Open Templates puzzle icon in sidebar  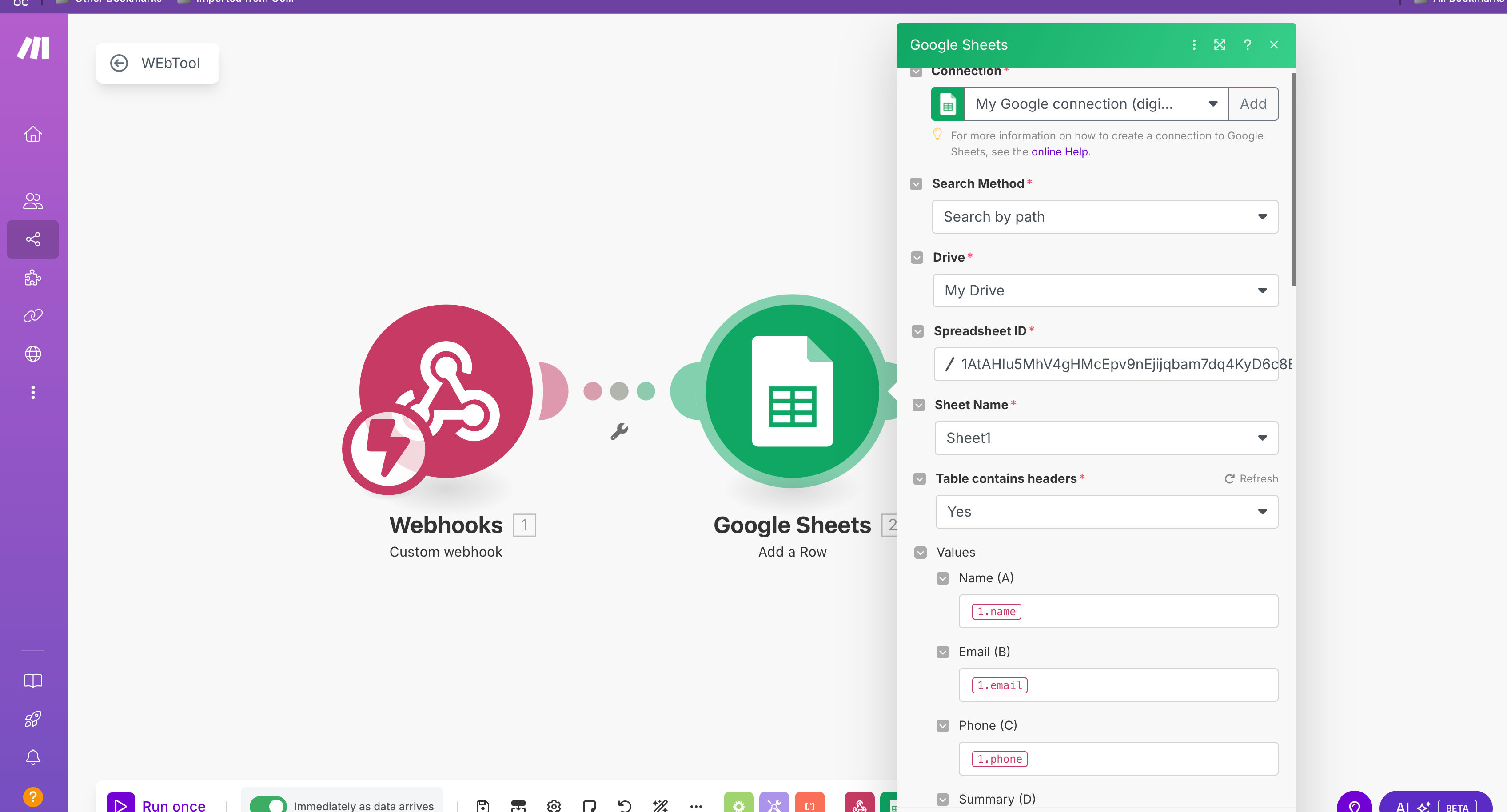coord(33,277)
